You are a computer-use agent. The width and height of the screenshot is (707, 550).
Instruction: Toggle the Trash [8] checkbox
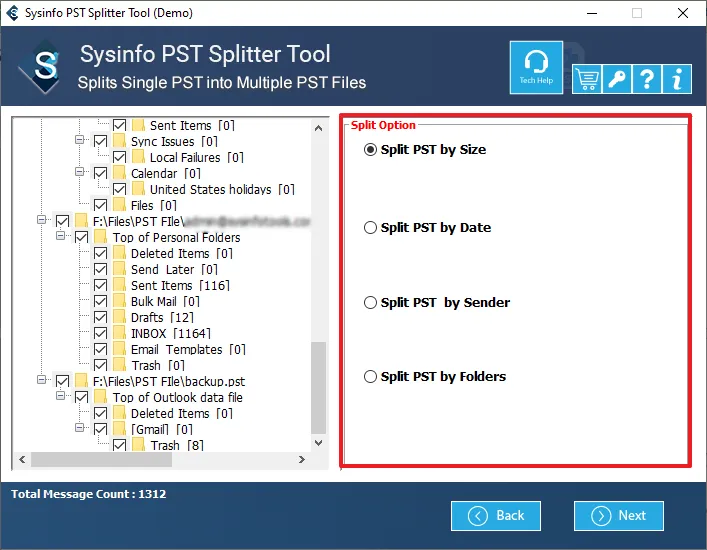pos(119,445)
